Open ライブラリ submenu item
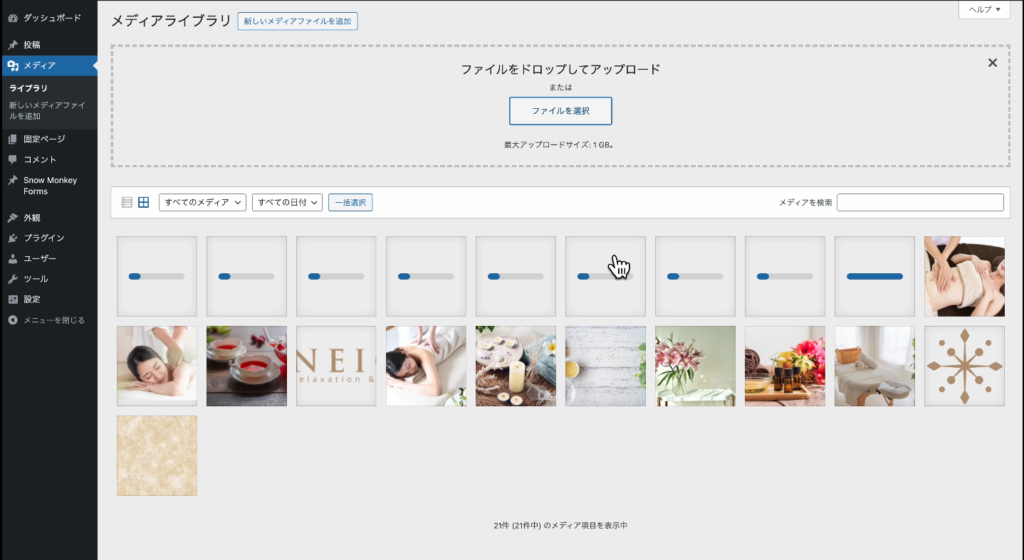 click(x=28, y=88)
